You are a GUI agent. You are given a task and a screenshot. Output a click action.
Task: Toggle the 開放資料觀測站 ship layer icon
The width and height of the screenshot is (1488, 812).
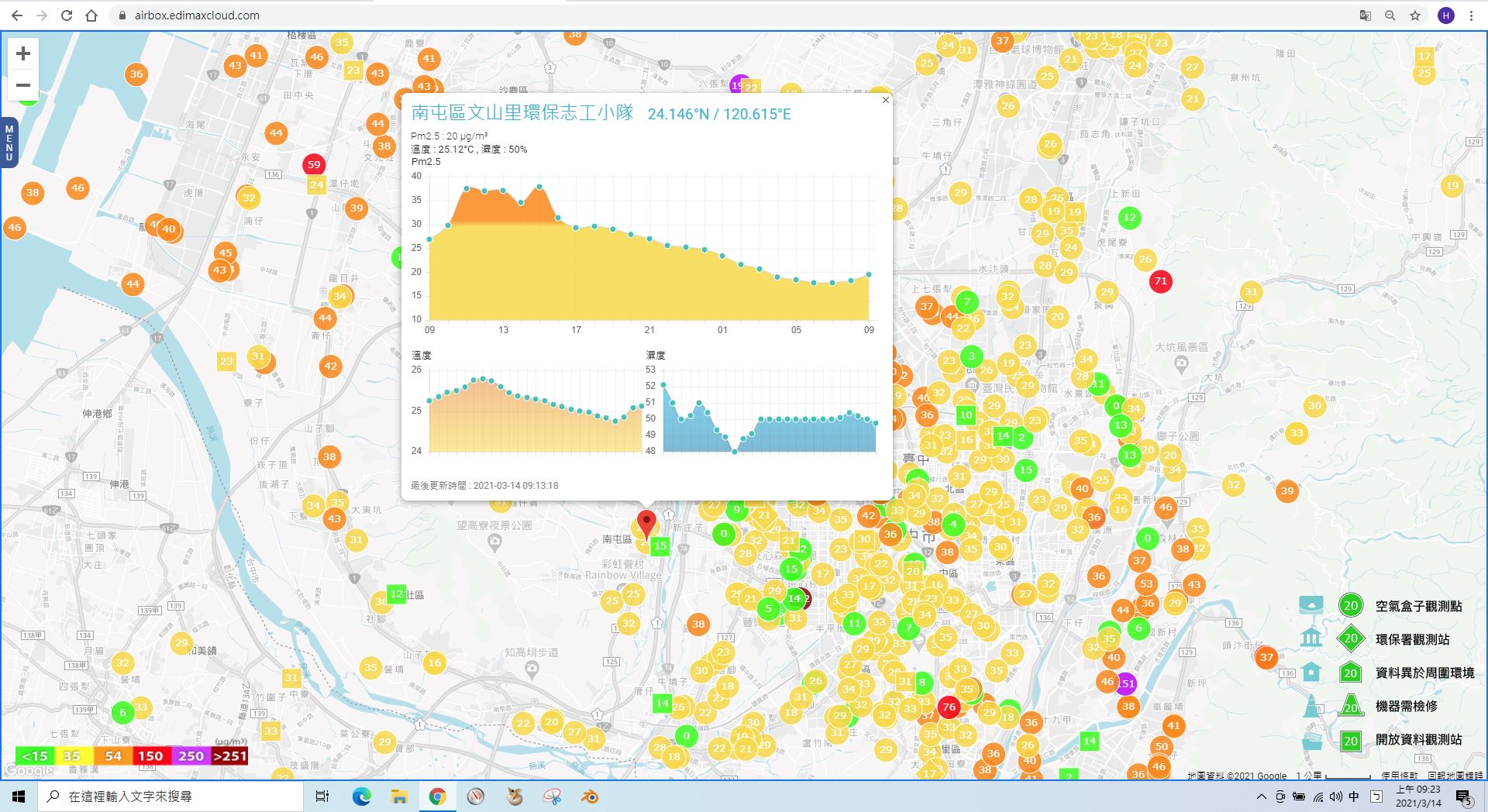(x=1311, y=740)
